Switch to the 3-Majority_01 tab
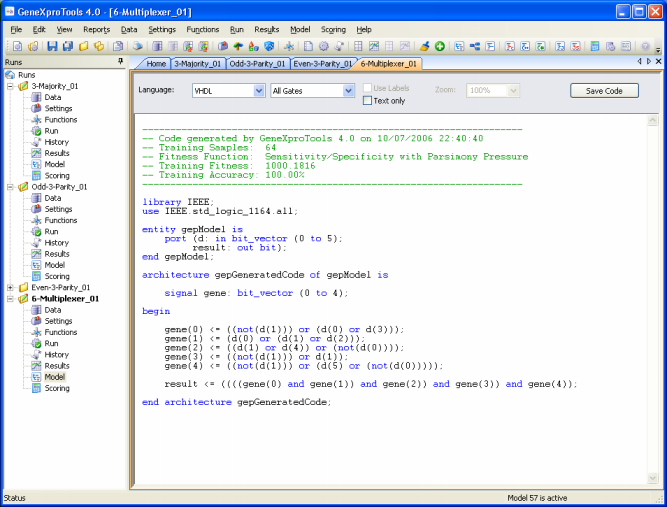The height and width of the screenshot is (507, 667). pyautogui.click(x=198, y=64)
